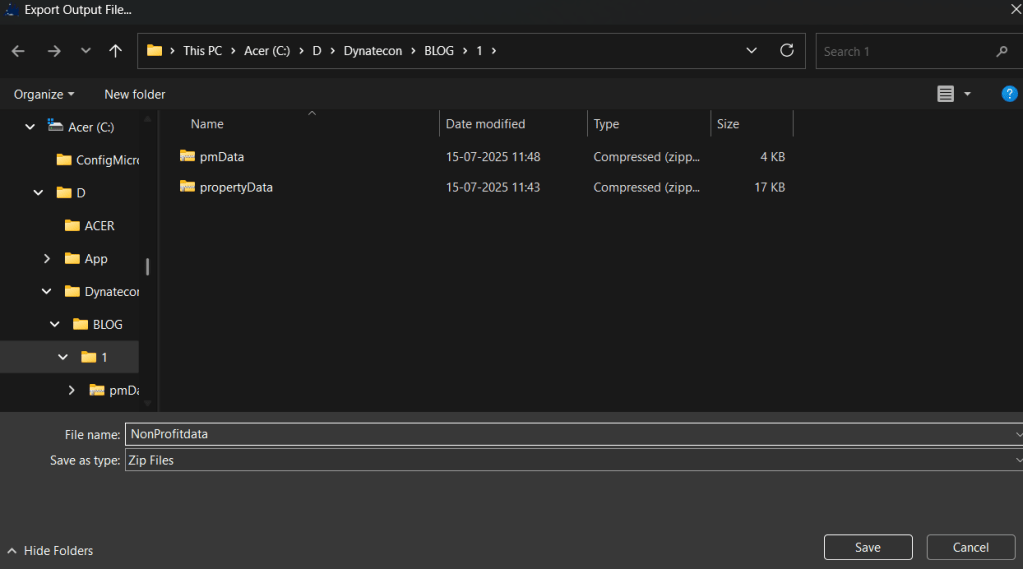
Task: Click the Save button
Action: point(867,547)
